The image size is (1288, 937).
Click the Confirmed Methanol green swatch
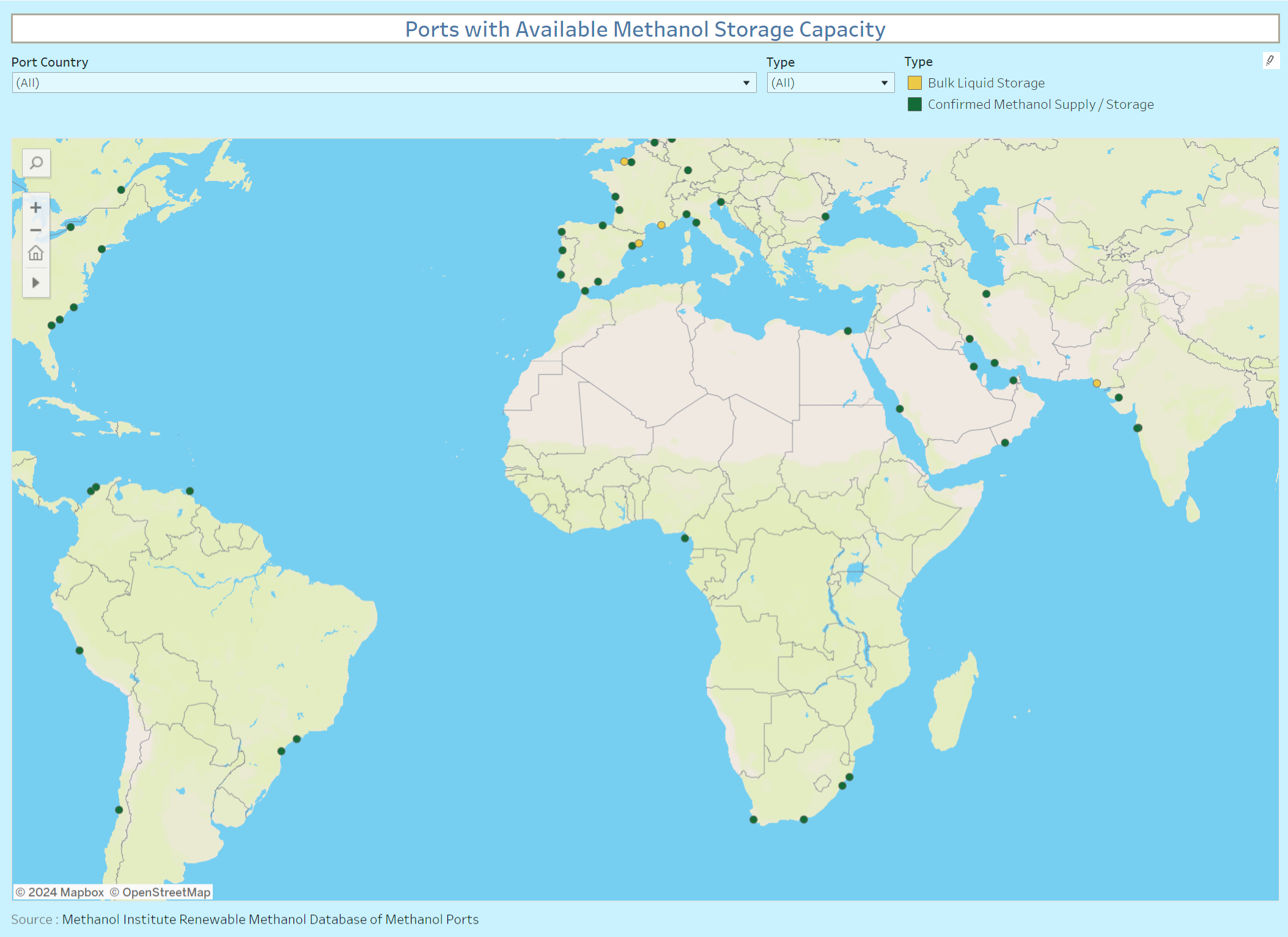point(914,105)
